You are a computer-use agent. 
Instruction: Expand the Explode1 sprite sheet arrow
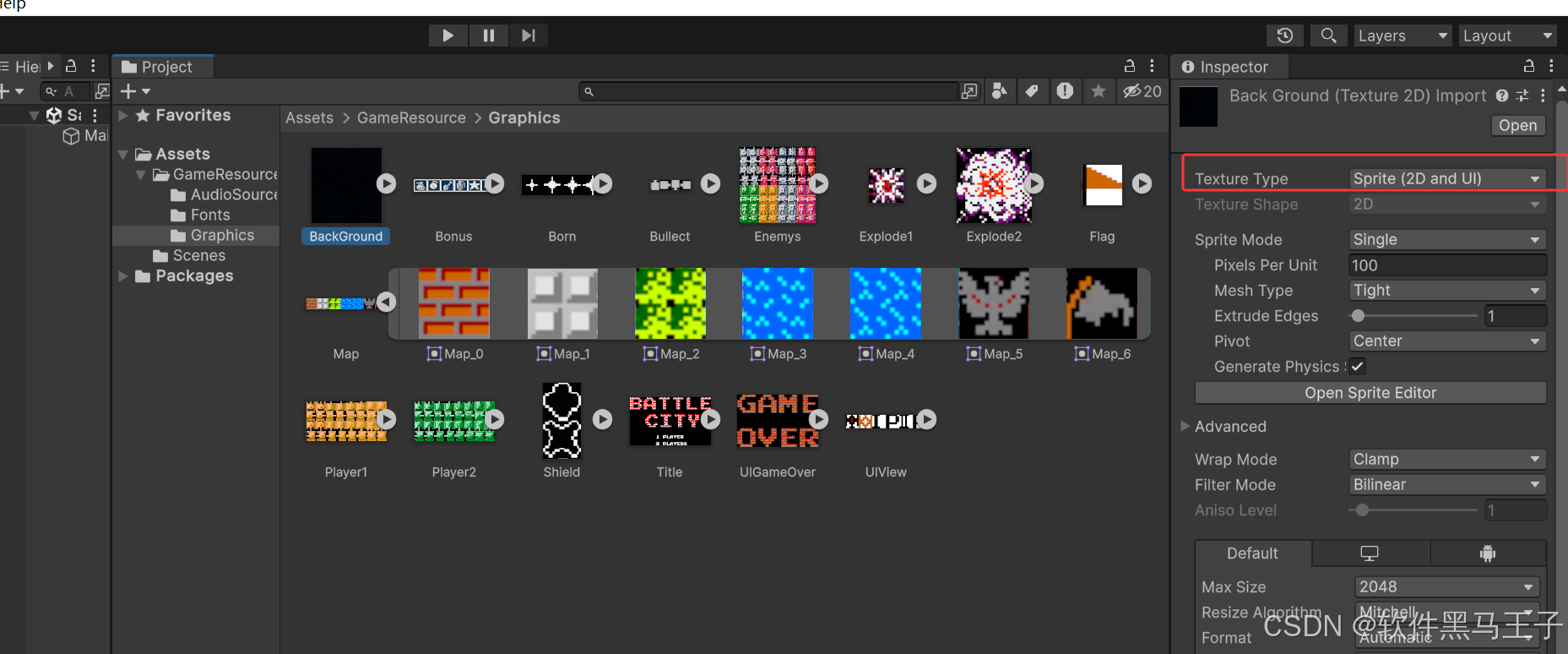(927, 183)
